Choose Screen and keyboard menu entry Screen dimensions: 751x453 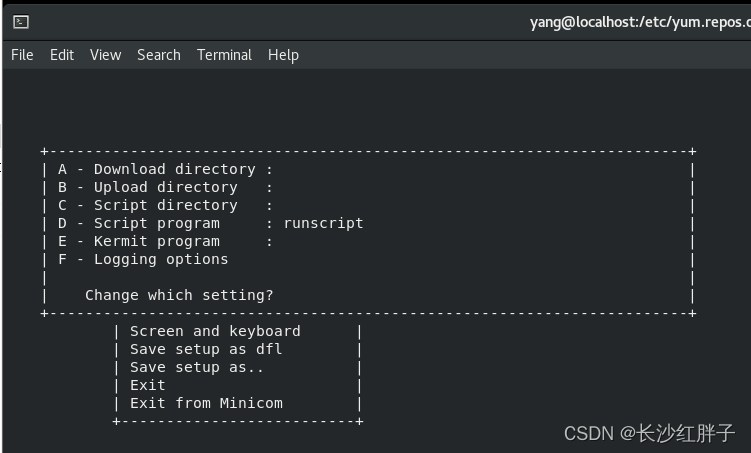(x=215, y=331)
